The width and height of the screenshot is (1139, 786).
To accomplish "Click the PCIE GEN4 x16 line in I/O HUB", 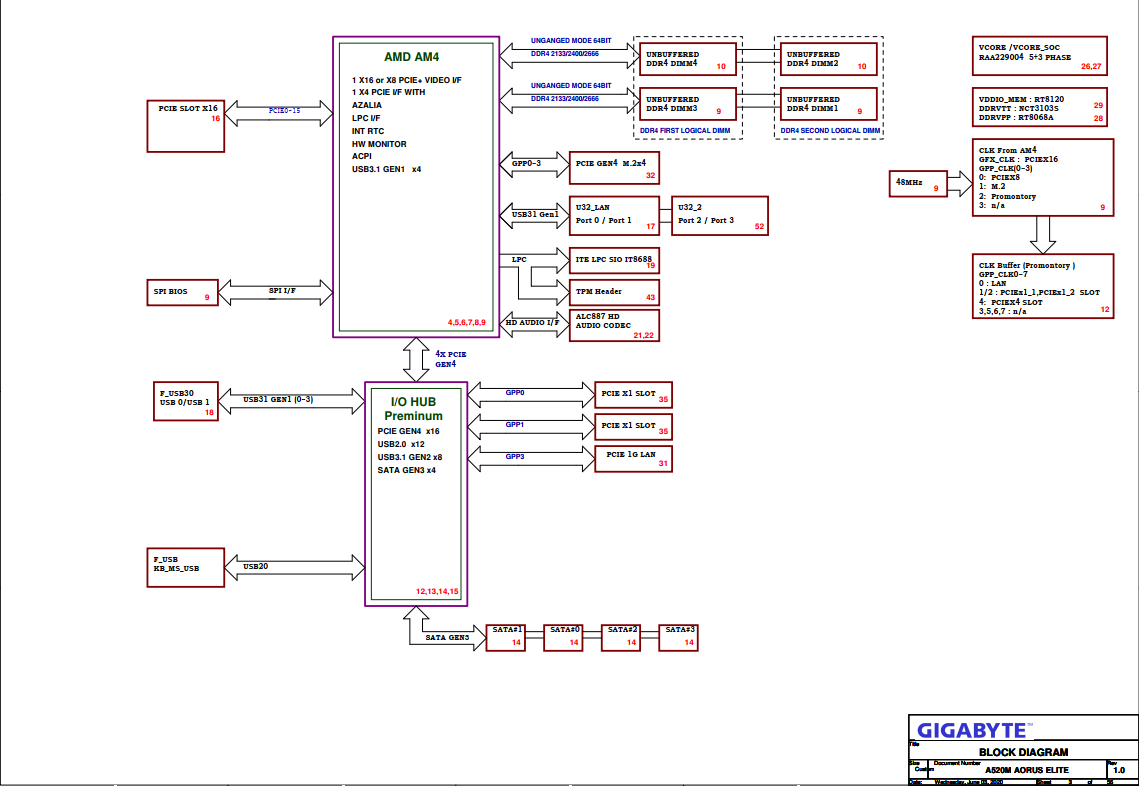I will click(408, 431).
